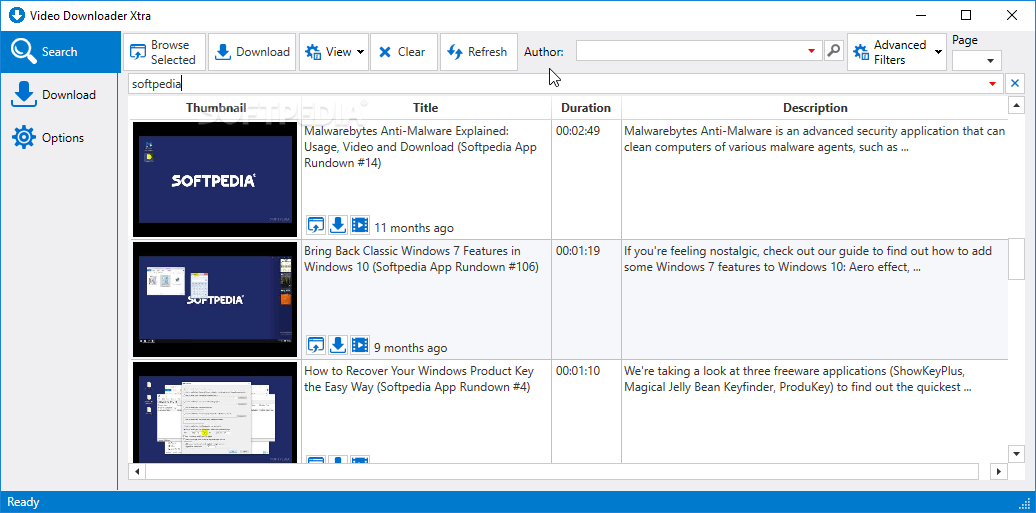Click download icon for Malwarebytes video
This screenshot has height=513, width=1036.
[338, 225]
